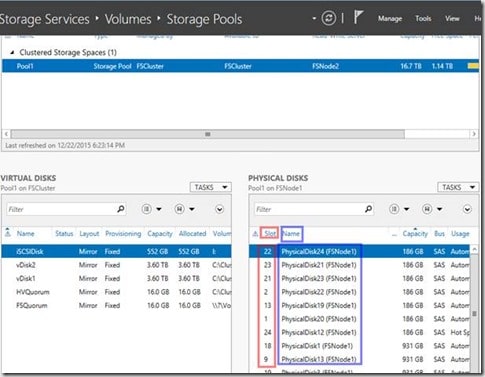Select PhysicalDisk1 (FSNode1) row
485x377 pixels.
pos(360,346)
